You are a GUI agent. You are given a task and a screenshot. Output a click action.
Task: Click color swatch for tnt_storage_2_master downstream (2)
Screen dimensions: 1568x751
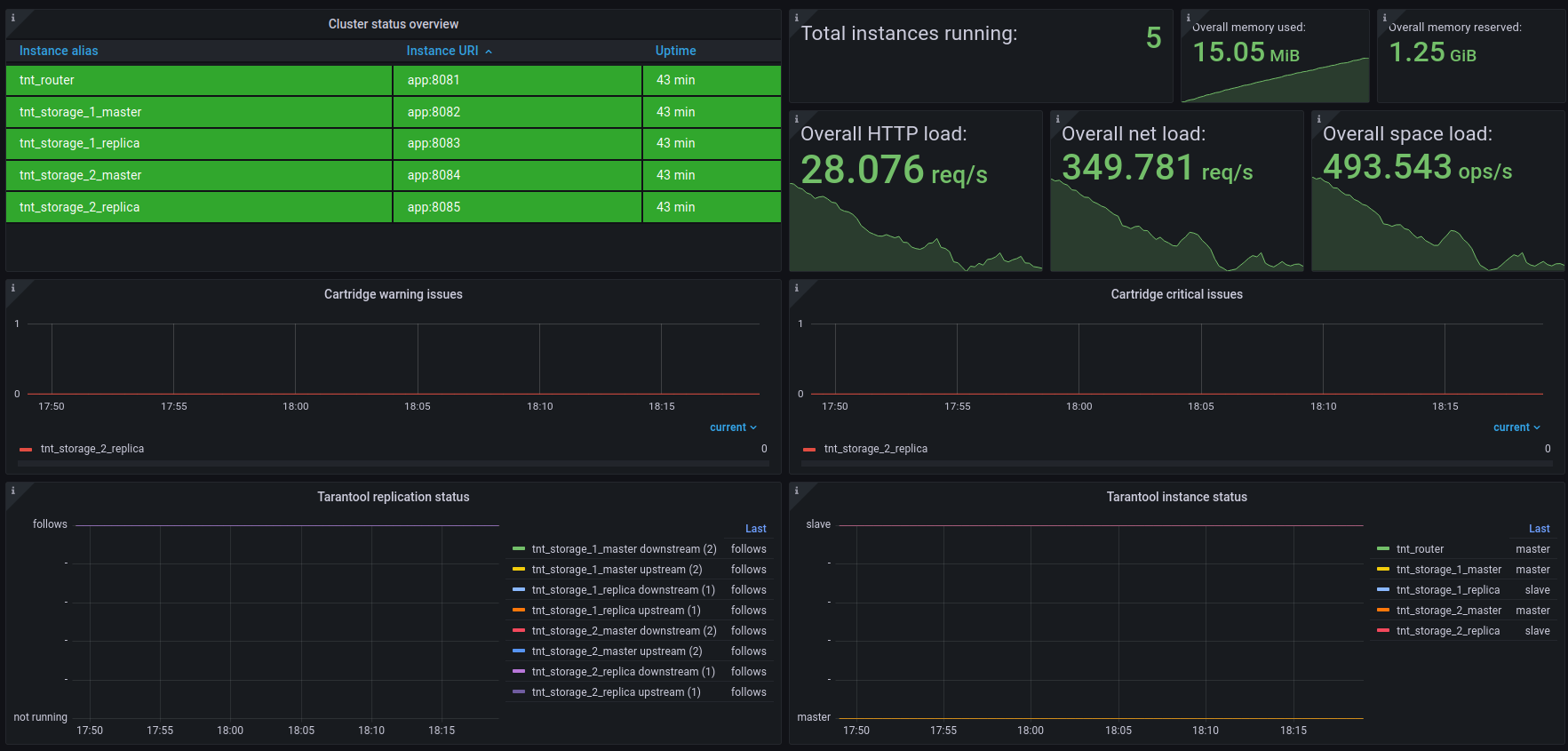(519, 631)
